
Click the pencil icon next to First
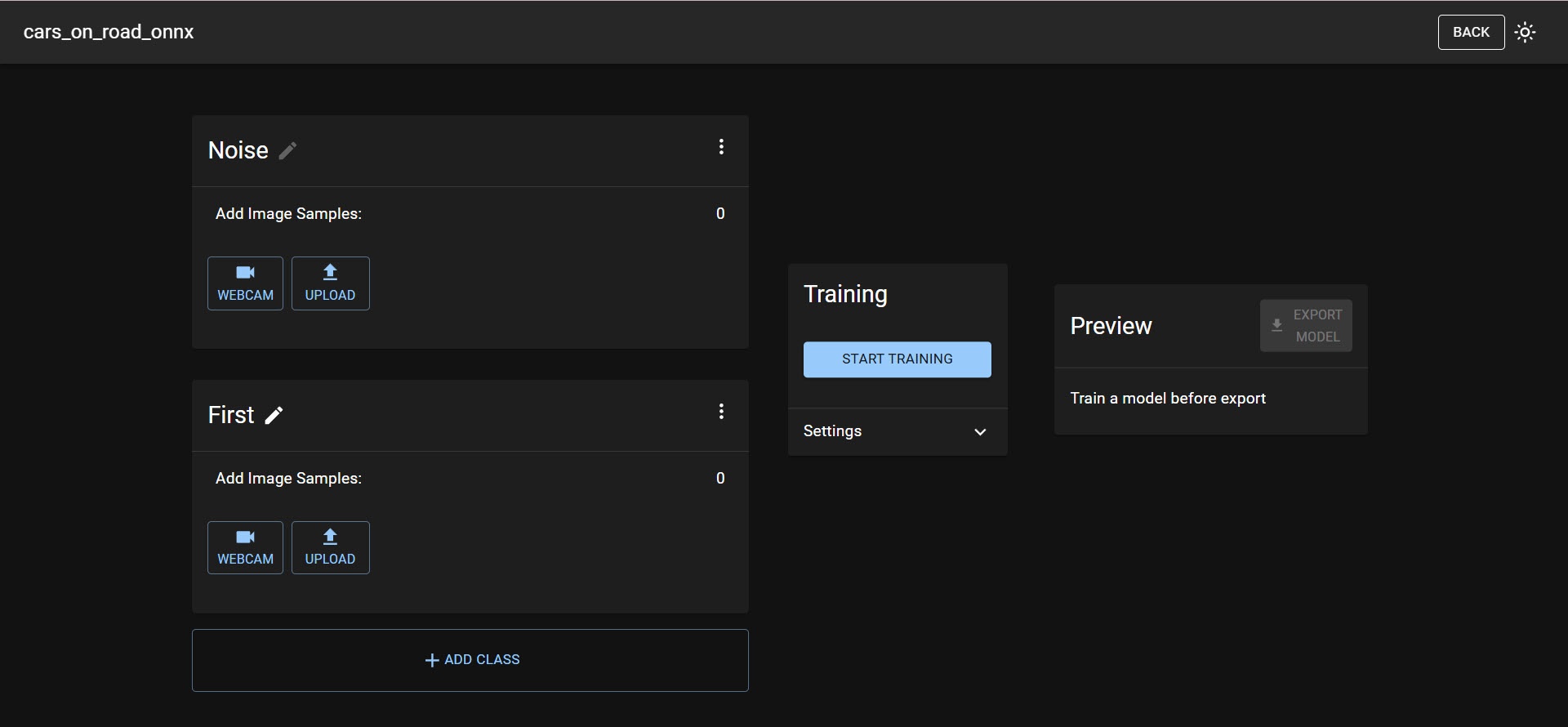274,416
